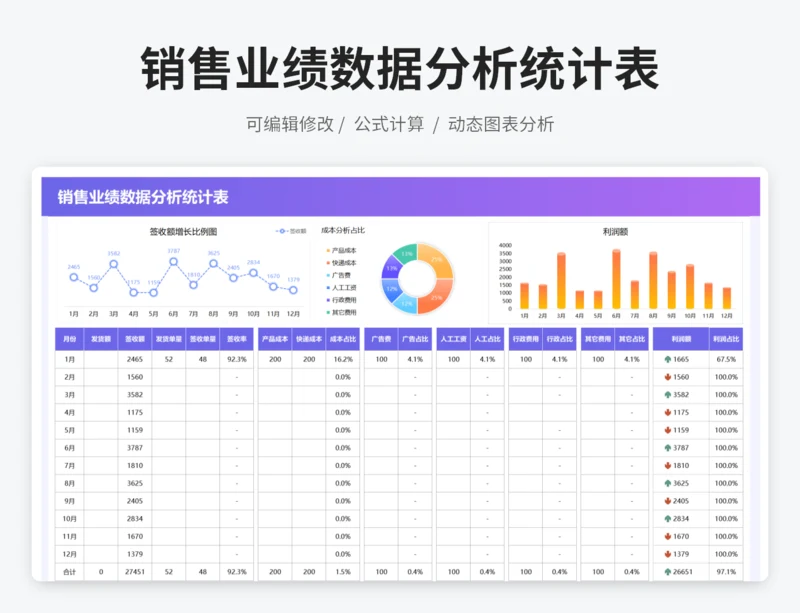Screen dimensions: 800x613
Task: Click the 其它费用 legend entry
Action: (341, 312)
